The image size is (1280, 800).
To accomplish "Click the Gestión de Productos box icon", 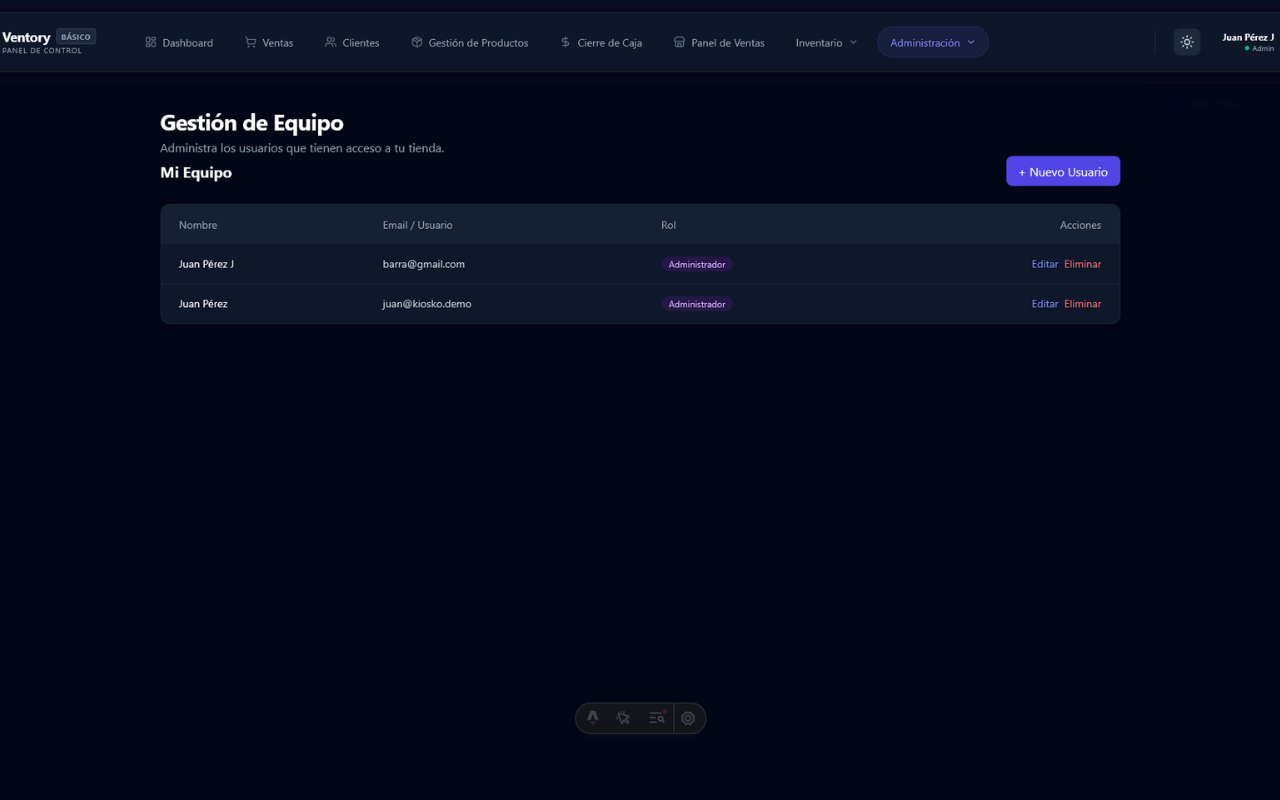I will point(417,43).
